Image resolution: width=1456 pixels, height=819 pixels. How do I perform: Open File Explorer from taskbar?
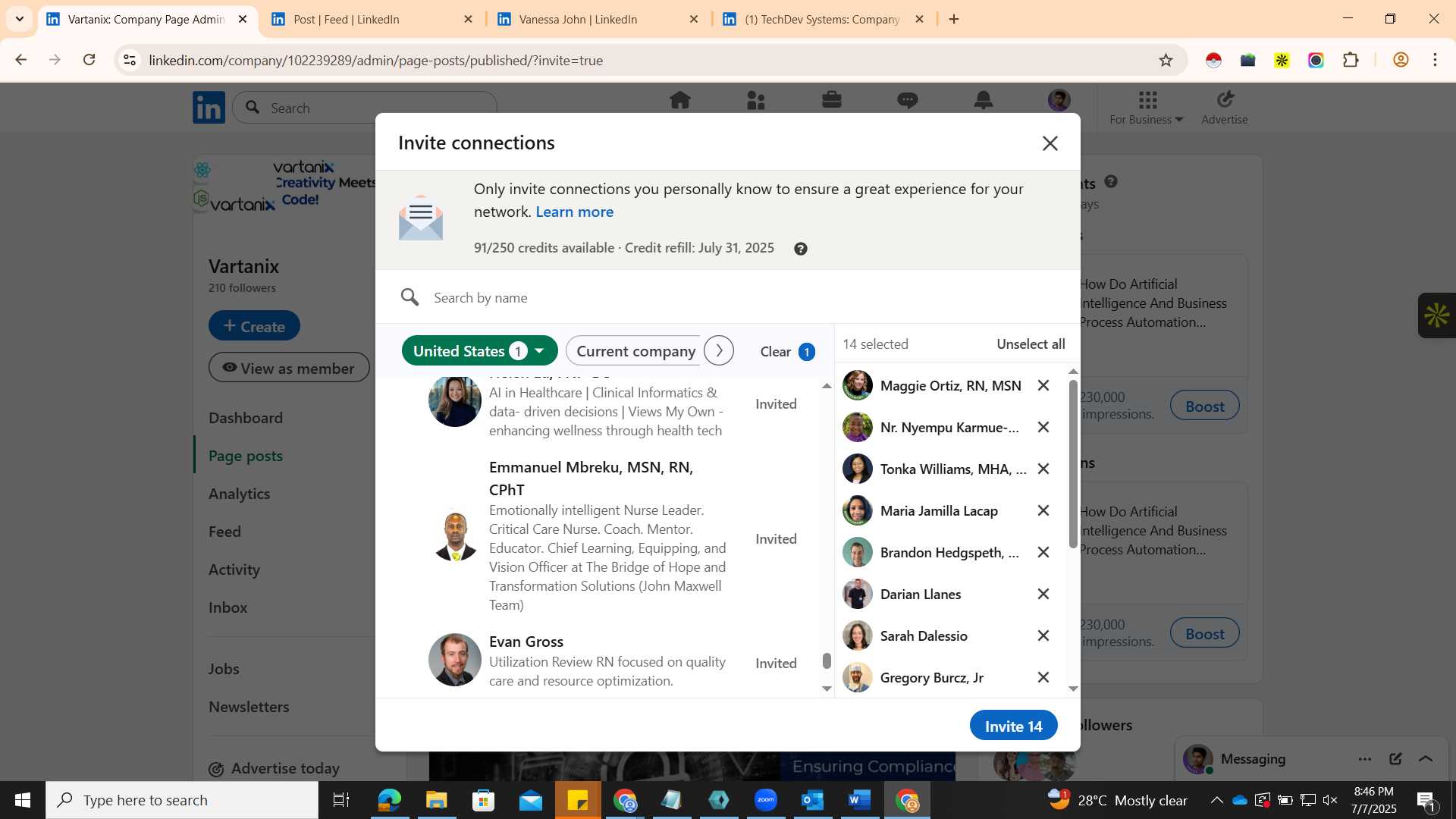[x=436, y=800]
